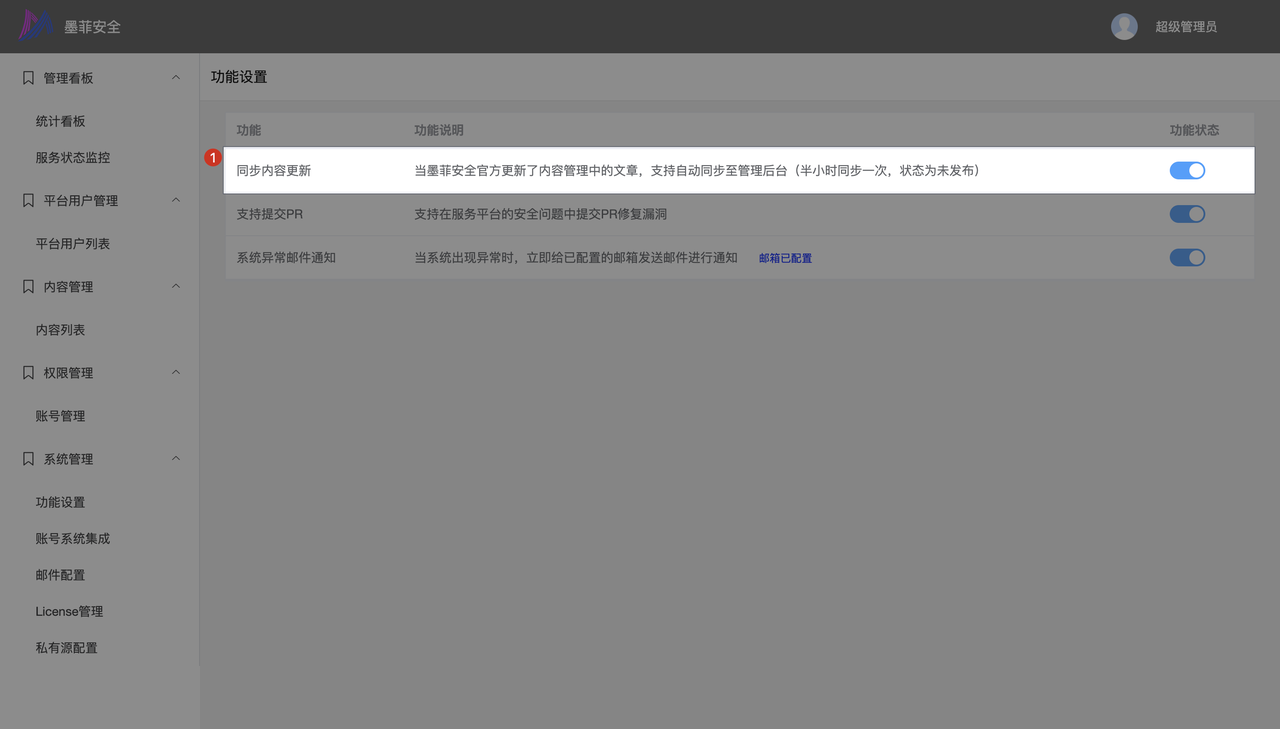The height and width of the screenshot is (729, 1280).
Task: Click the bookmark icon beside 平台用户管理
Action: point(28,201)
